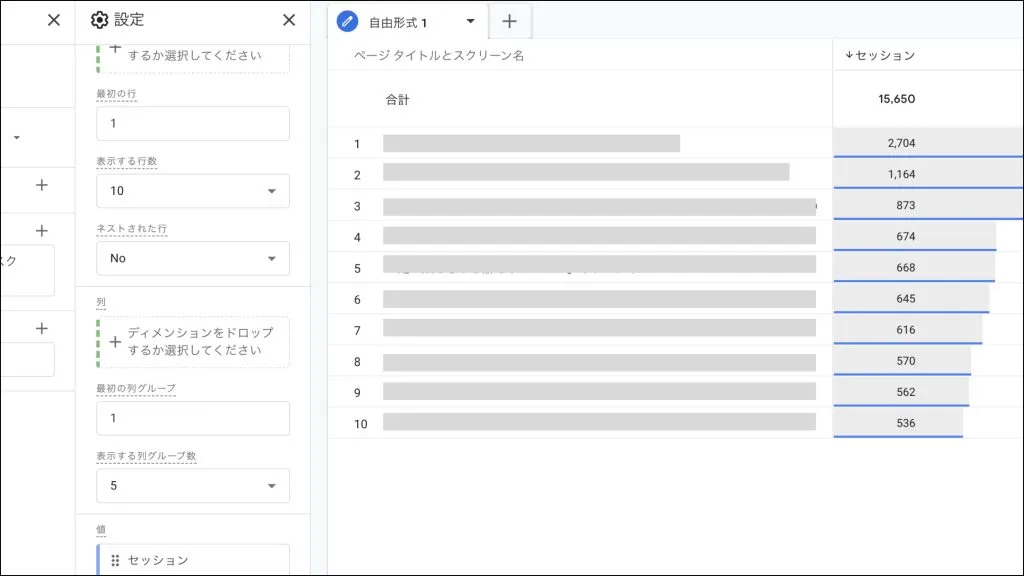Click the 表示する行数 label
This screenshot has height=576, width=1024.
coord(127,161)
